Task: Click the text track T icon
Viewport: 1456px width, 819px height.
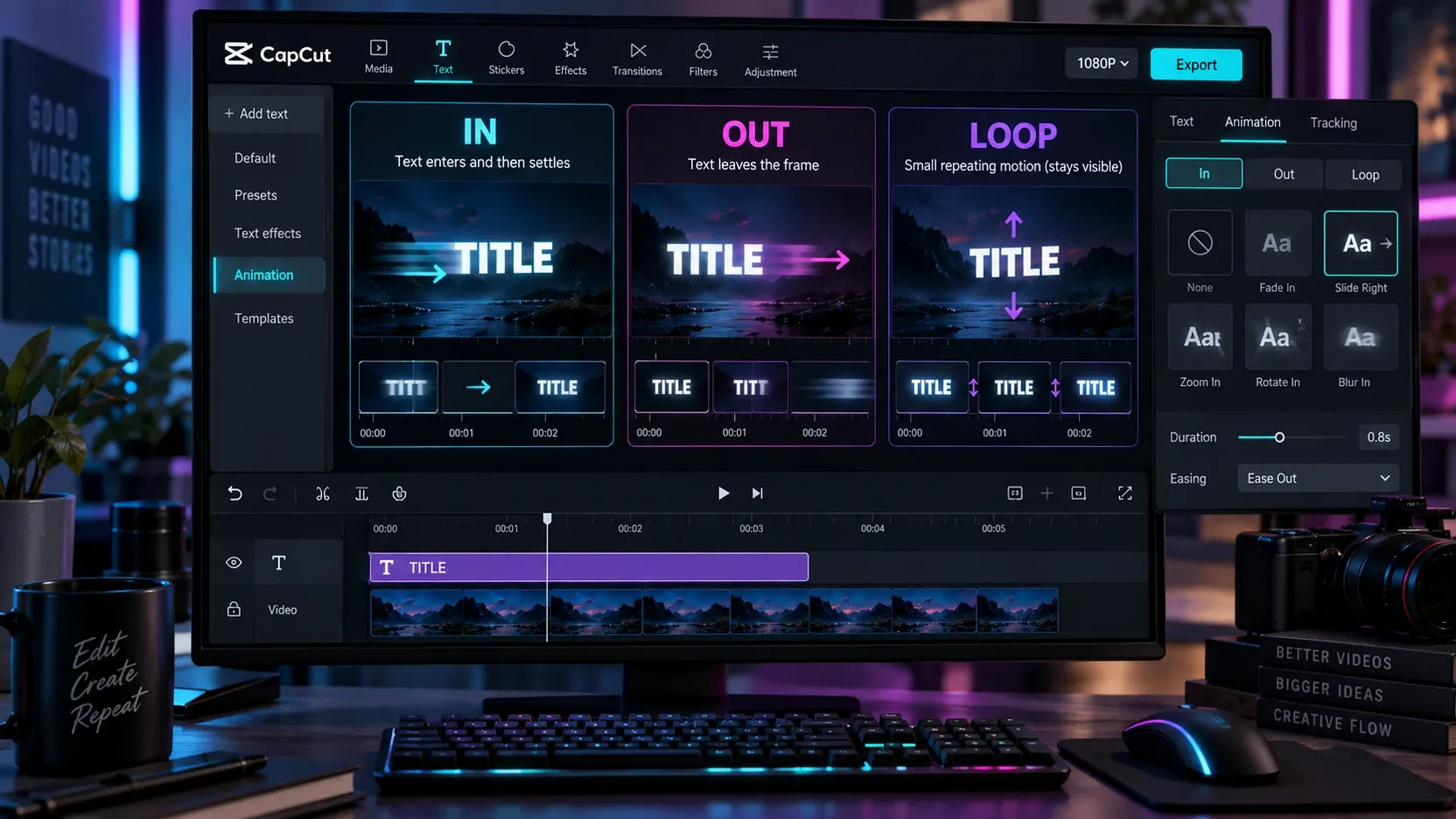Action: click(279, 563)
